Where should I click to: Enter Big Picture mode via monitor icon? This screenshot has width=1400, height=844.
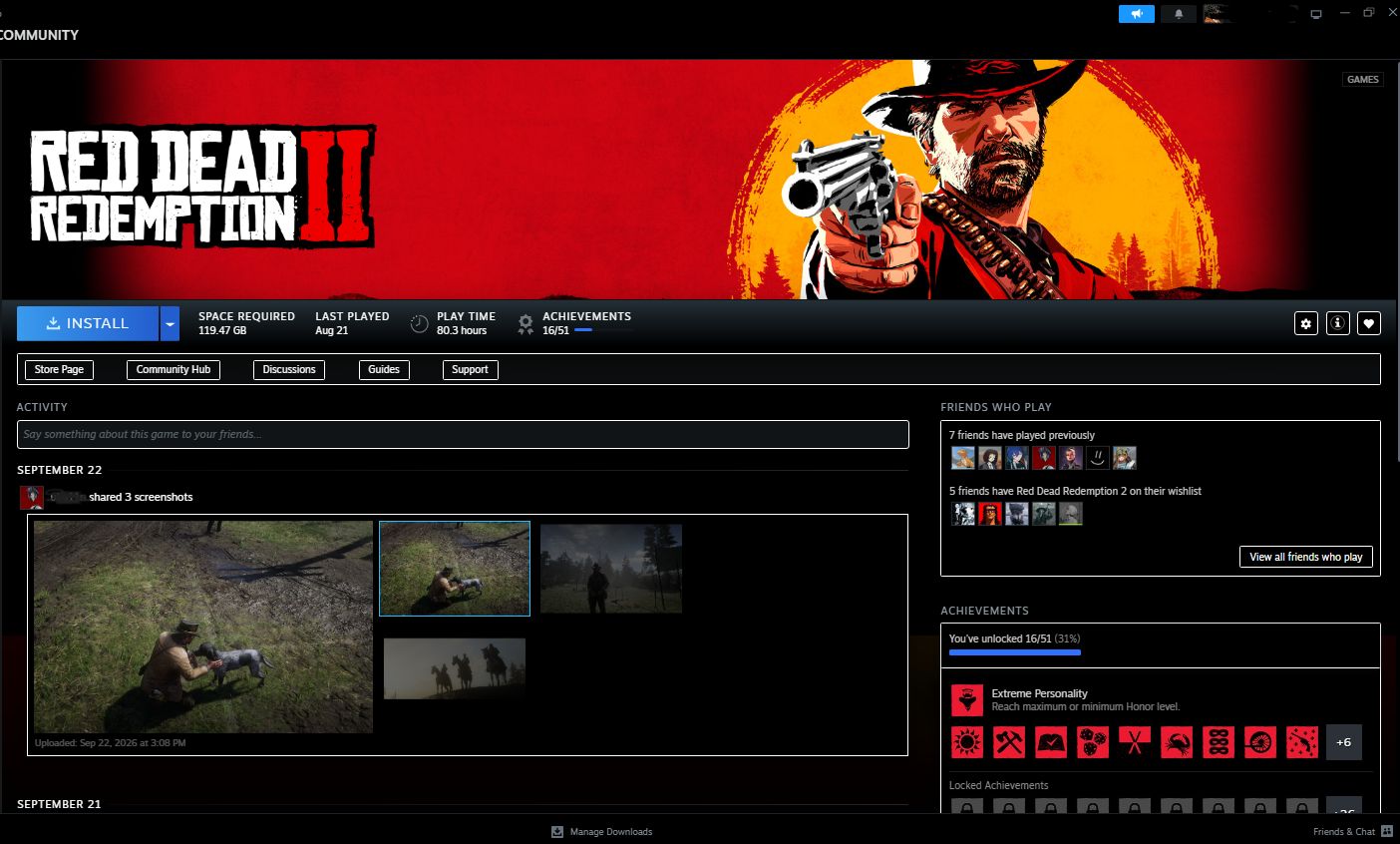pyautogui.click(x=1316, y=14)
